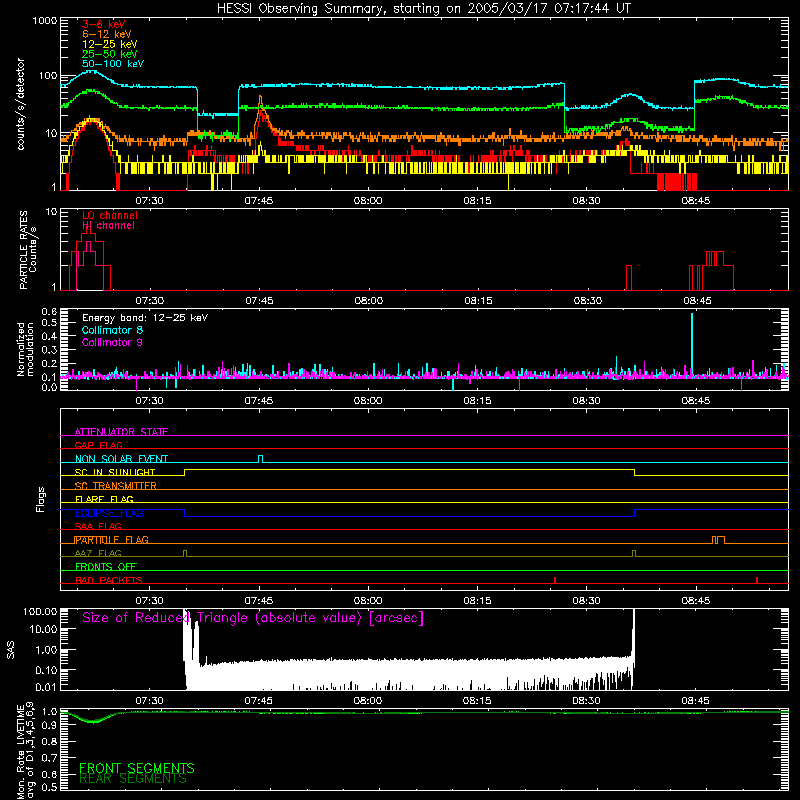Select the green 25-50 keV legend label
This screenshot has width=800, height=800.
(x=110, y=54)
